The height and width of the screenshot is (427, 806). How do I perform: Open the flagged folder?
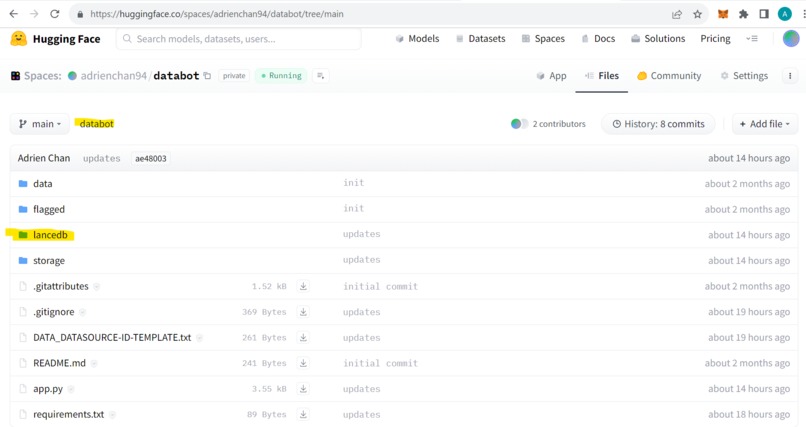[x=49, y=209]
